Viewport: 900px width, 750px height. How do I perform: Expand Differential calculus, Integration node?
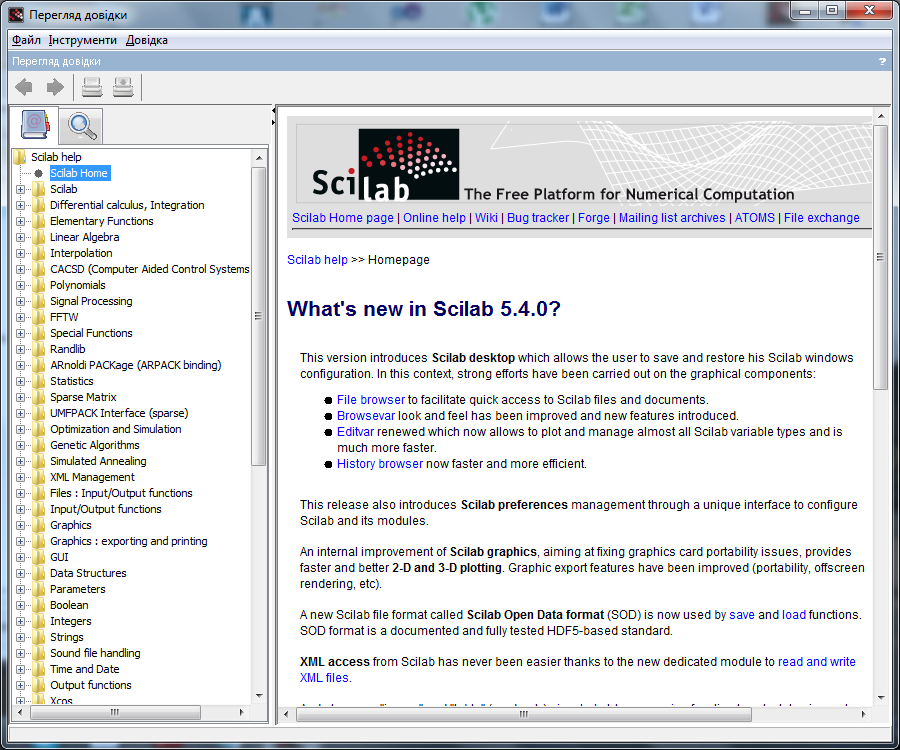coord(21,205)
